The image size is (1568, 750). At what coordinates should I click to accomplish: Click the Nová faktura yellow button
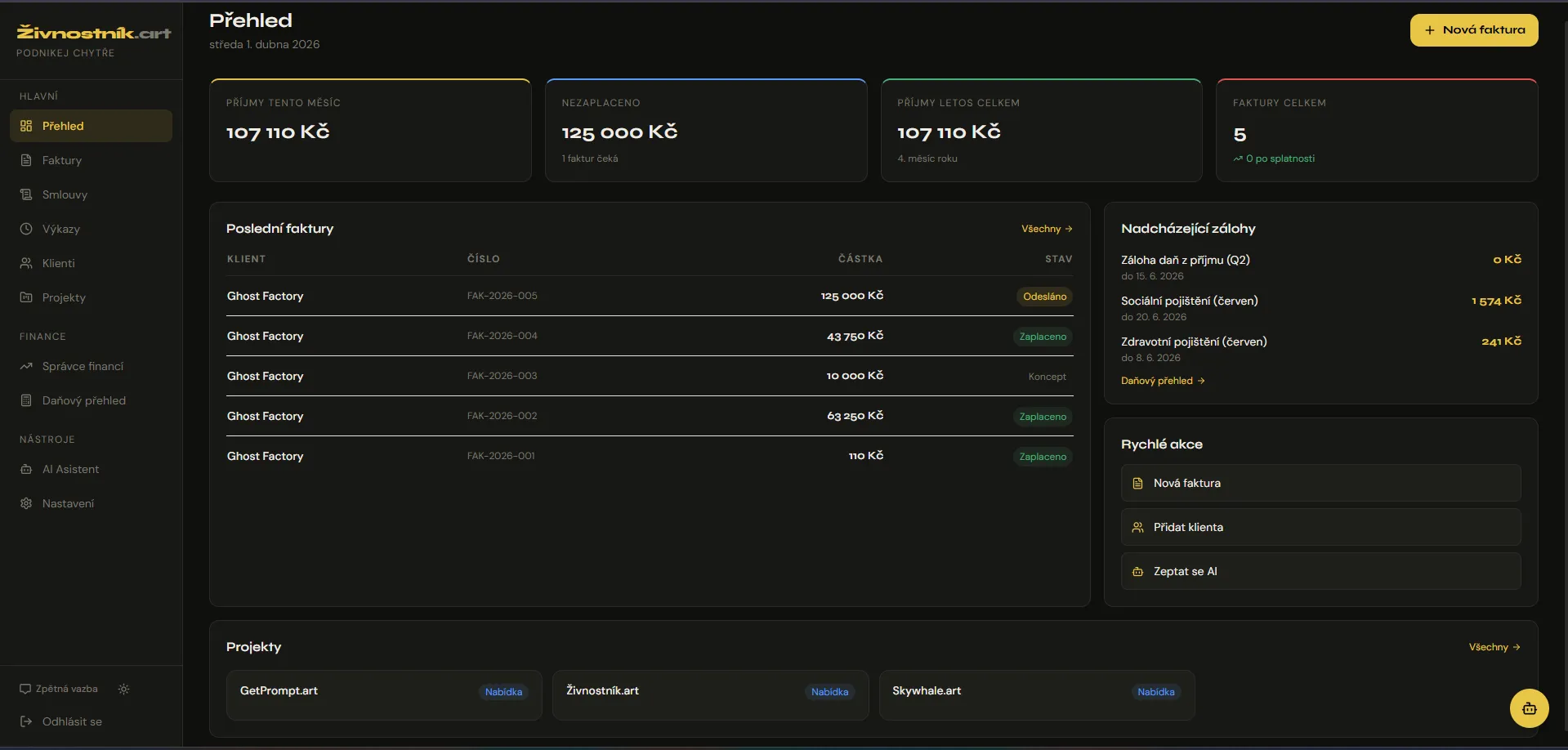click(1473, 29)
